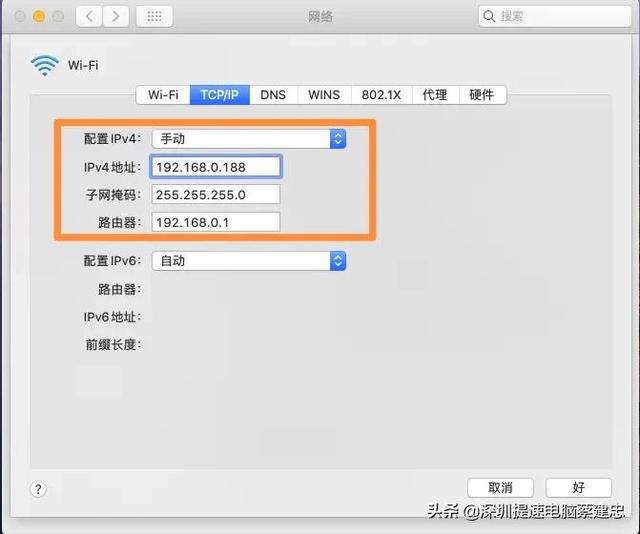Image resolution: width=640 pixels, height=534 pixels.
Task: Go forward with the right arrow button
Action: click(x=116, y=16)
